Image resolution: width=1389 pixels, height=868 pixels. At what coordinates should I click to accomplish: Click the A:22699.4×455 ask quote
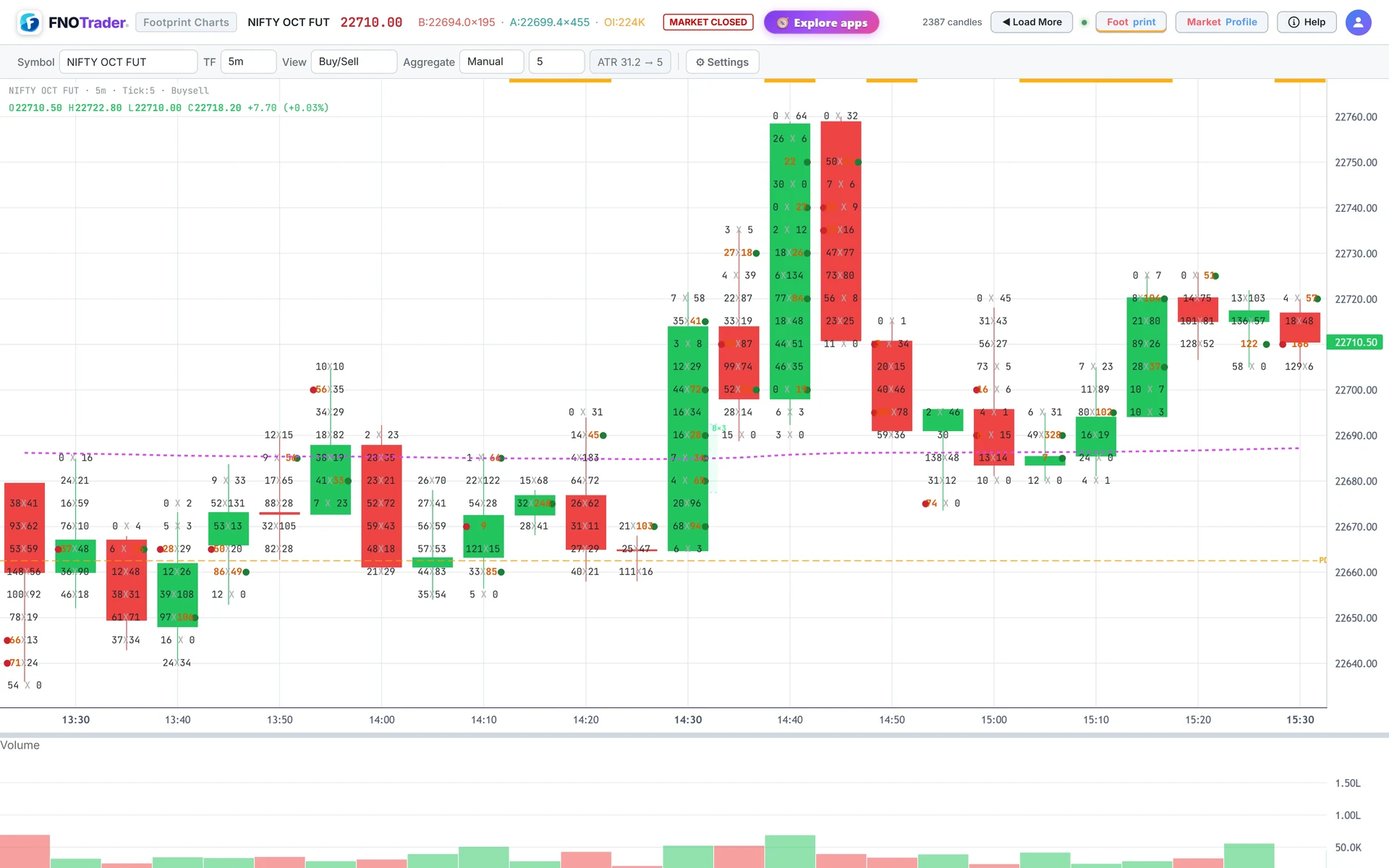pos(550,22)
